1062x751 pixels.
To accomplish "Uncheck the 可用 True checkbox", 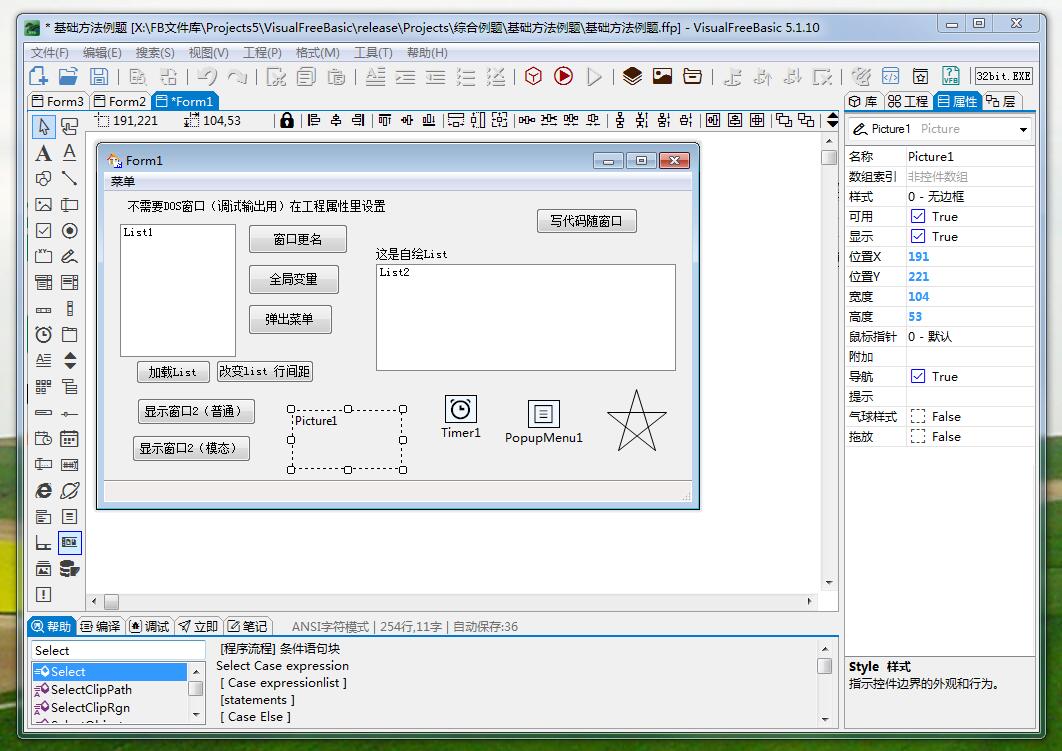I will coord(918,217).
